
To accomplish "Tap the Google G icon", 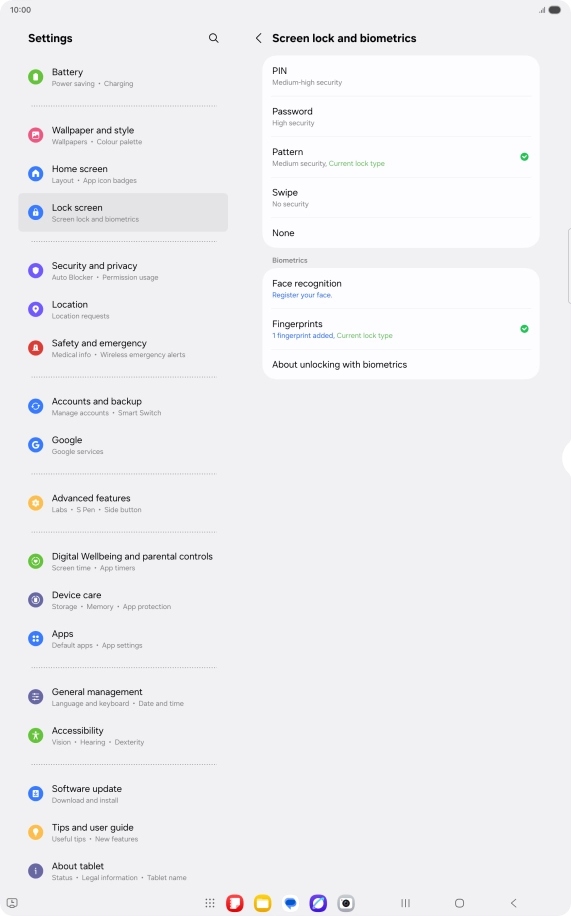I will (x=36, y=445).
